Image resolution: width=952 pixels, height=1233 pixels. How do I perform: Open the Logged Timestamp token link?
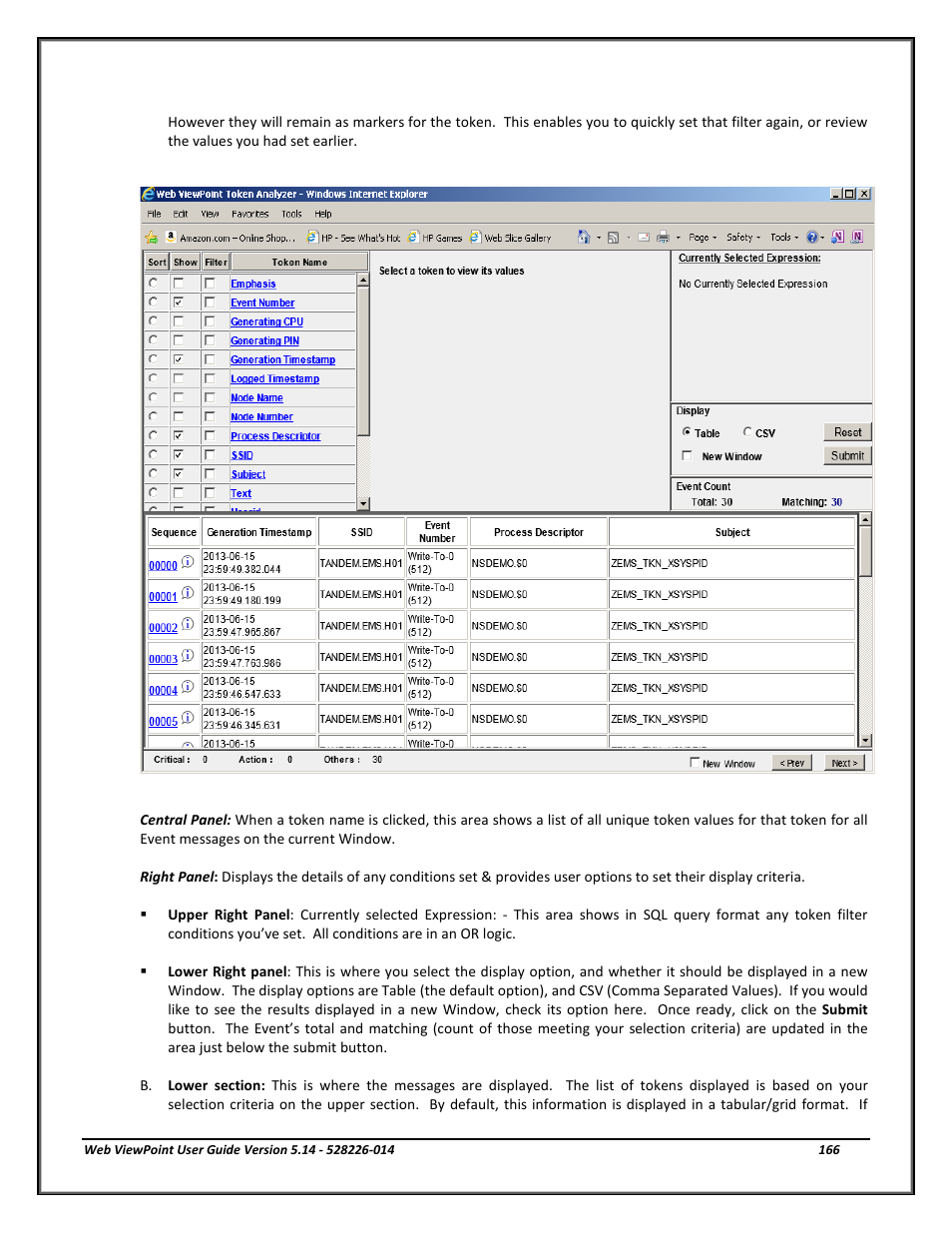[x=274, y=378]
